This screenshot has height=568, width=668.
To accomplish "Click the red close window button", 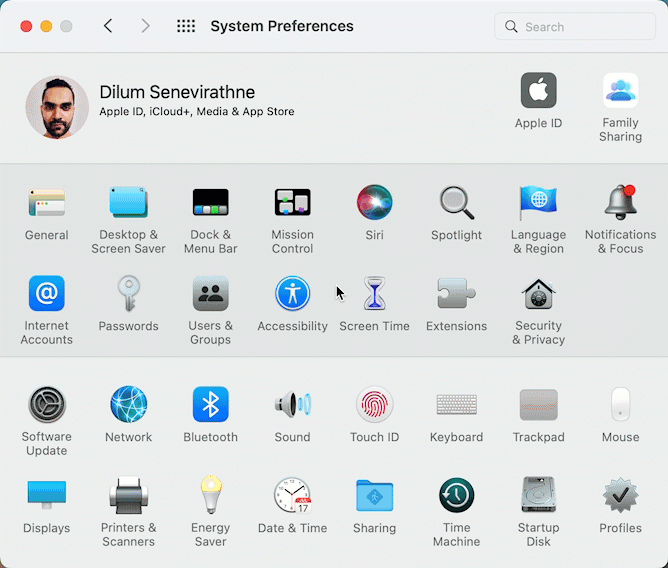I will coord(26,26).
